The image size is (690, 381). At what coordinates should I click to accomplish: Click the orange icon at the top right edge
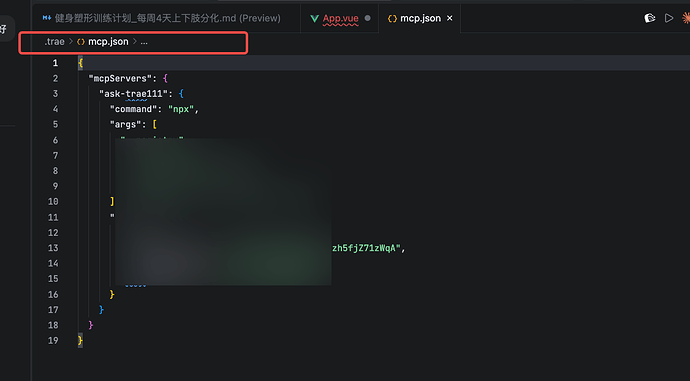[686, 18]
